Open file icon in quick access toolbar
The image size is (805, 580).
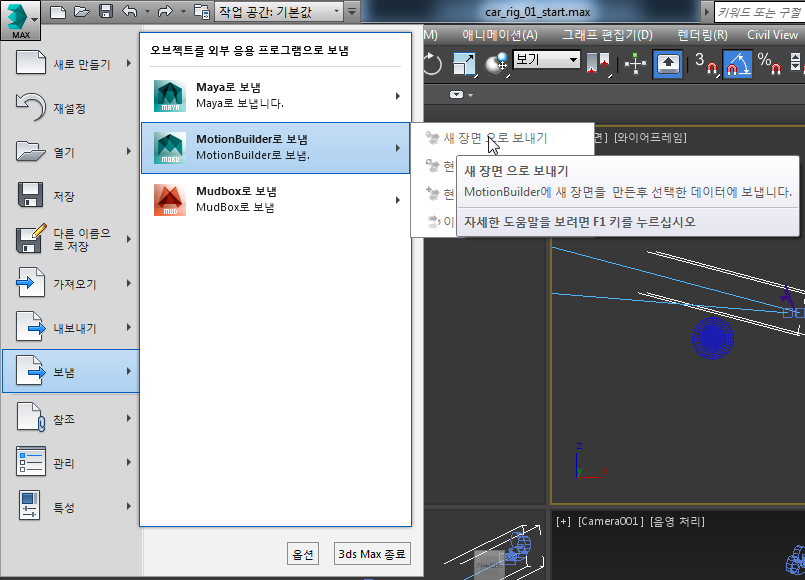click(82, 12)
